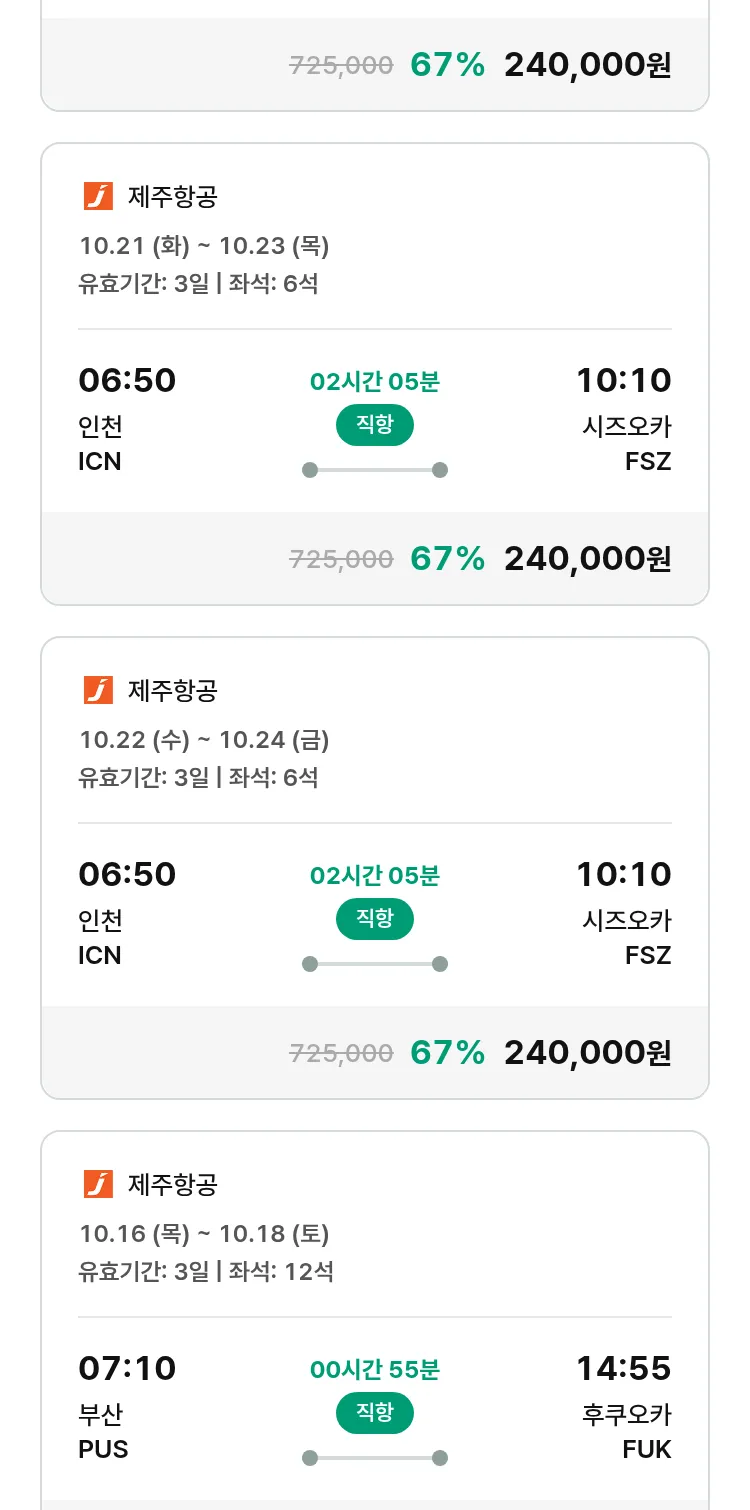Select Jeju Air logo on the Busan–Fukuoka card
Screen dimensions: 750x1510
click(x=98, y=1185)
